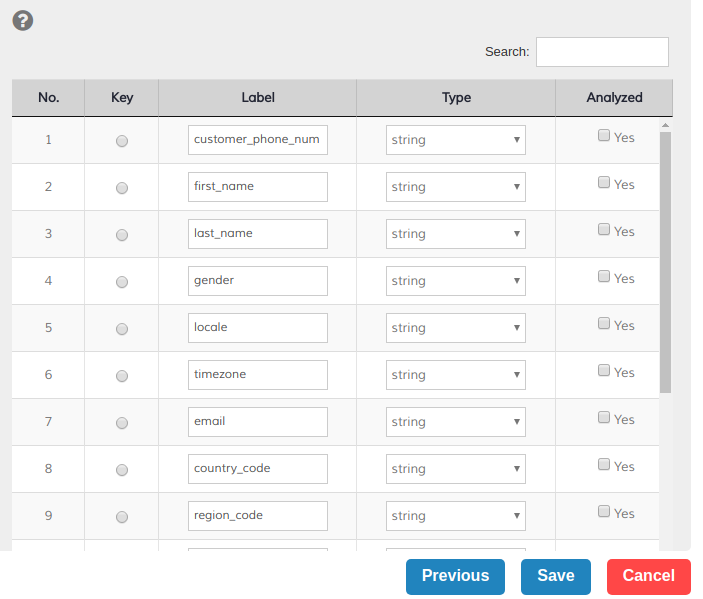Cancel the field configuration
The image size is (703, 599).
648,576
